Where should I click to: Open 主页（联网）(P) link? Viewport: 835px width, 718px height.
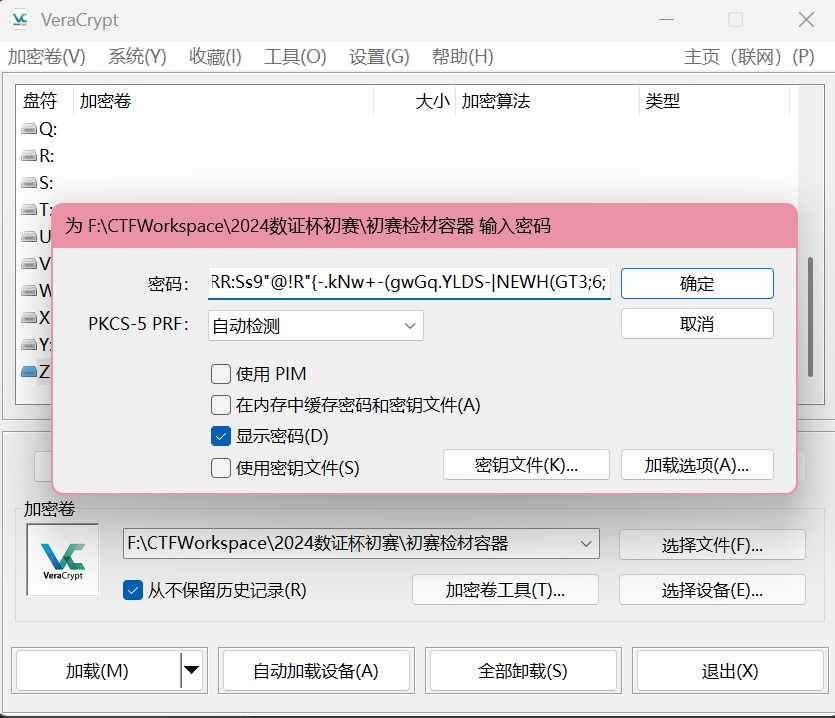[x=749, y=56]
